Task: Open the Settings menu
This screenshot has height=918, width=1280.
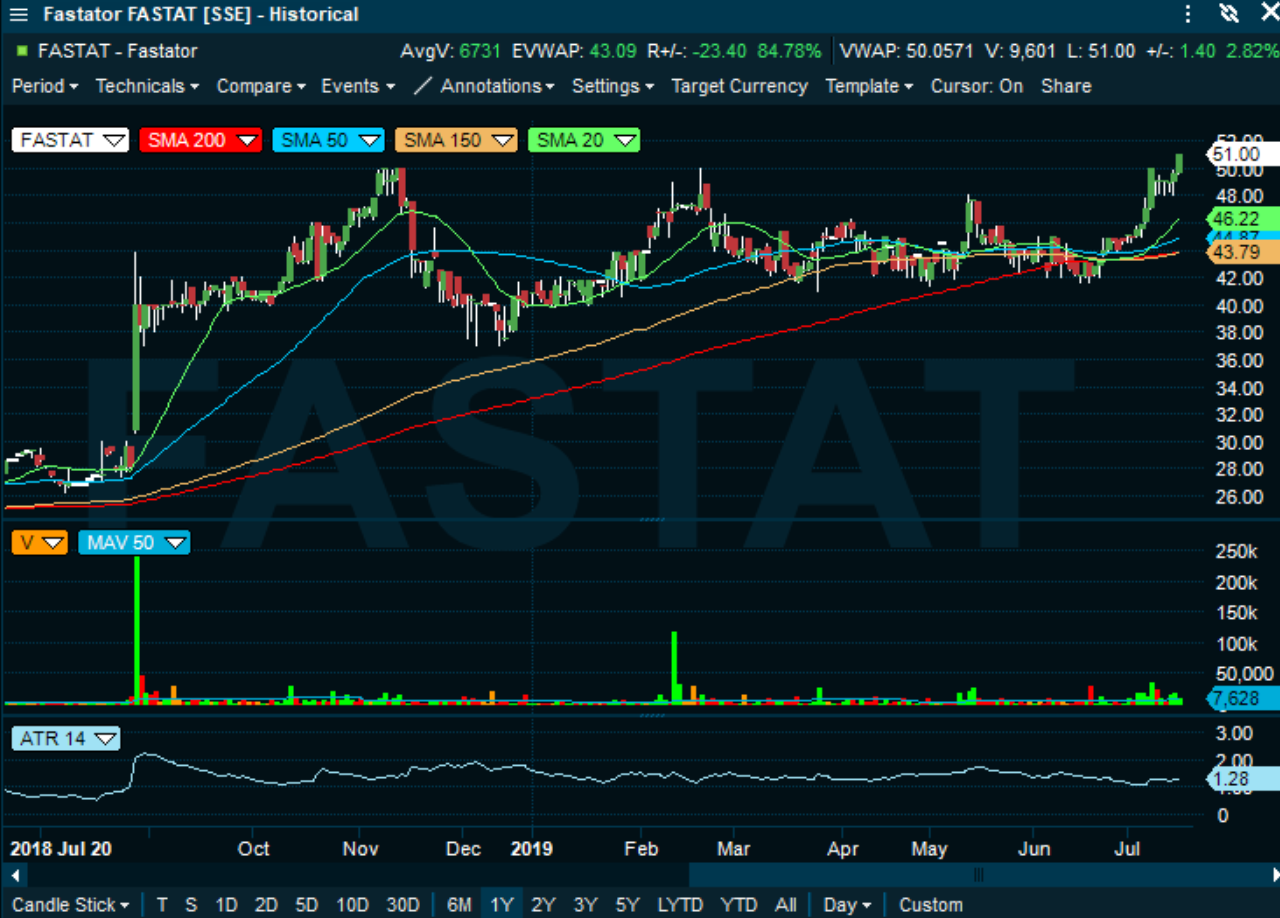Action: tap(613, 86)
